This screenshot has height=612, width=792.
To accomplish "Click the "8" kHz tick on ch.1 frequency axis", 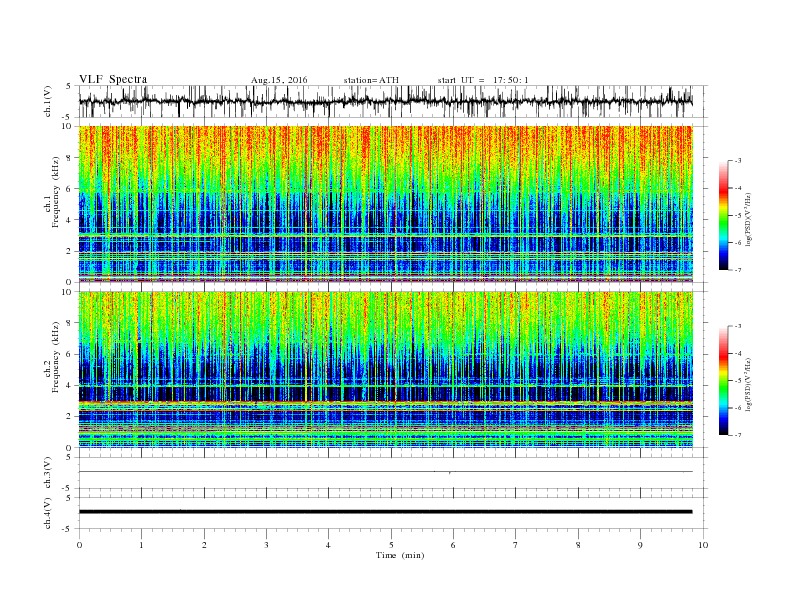I will coord(69,158).
